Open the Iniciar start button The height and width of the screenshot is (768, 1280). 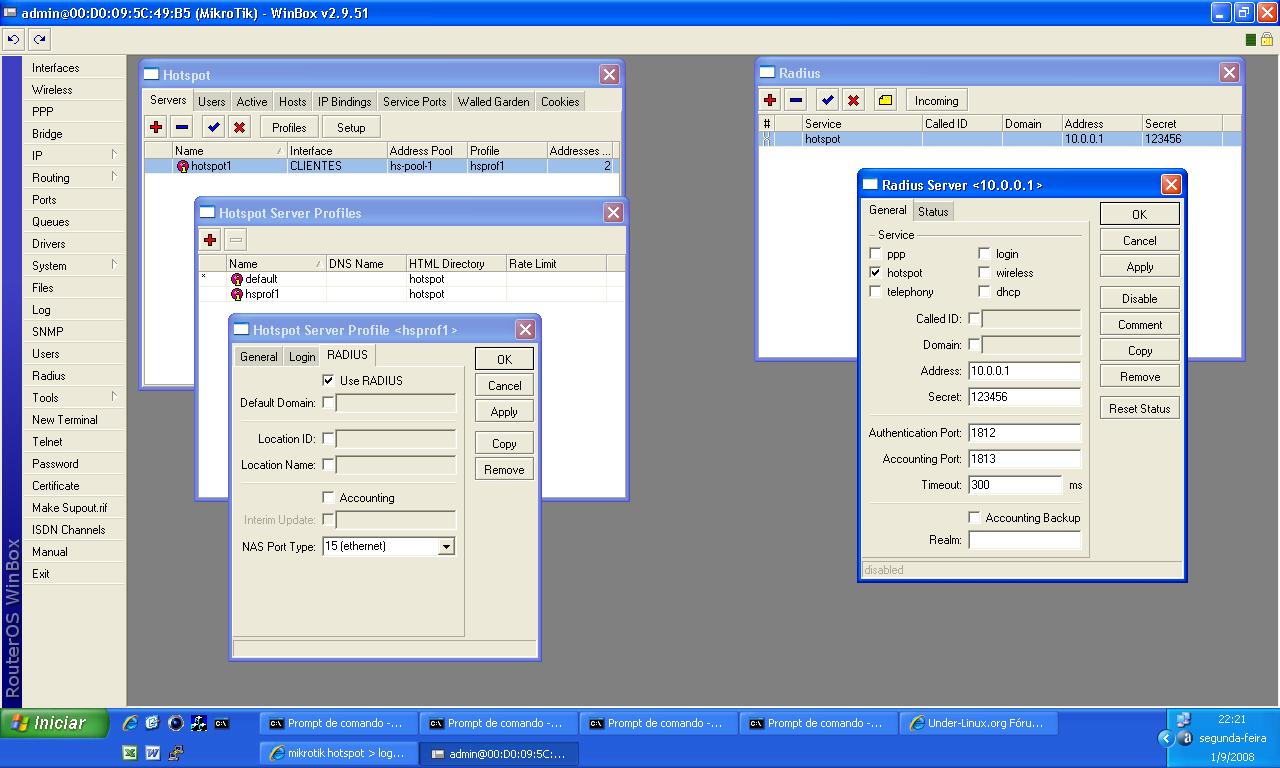click(55, 723)
